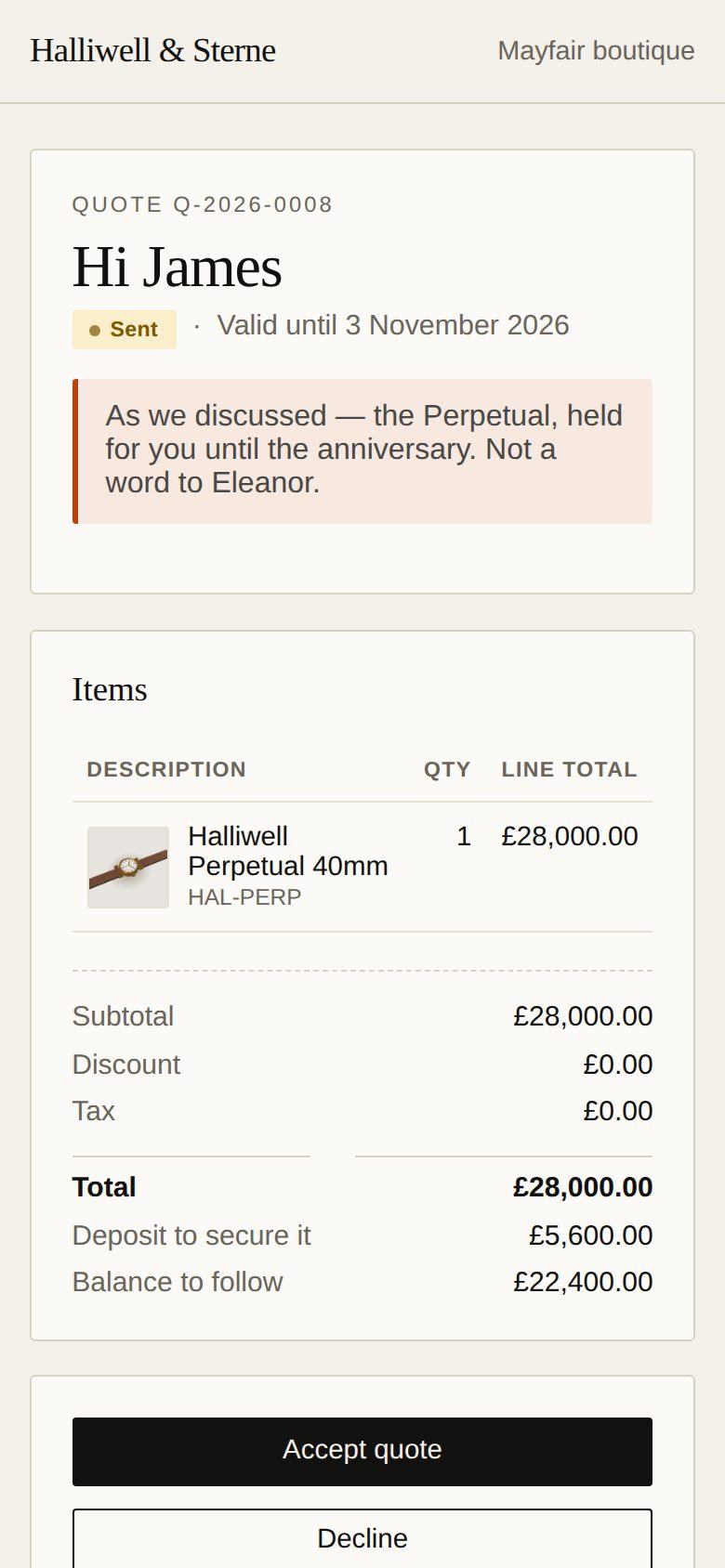The width and height of the screenshot is (725, 1568).
Task: Click the bold Total amount £28,000.00
Action: point(583,1187)
